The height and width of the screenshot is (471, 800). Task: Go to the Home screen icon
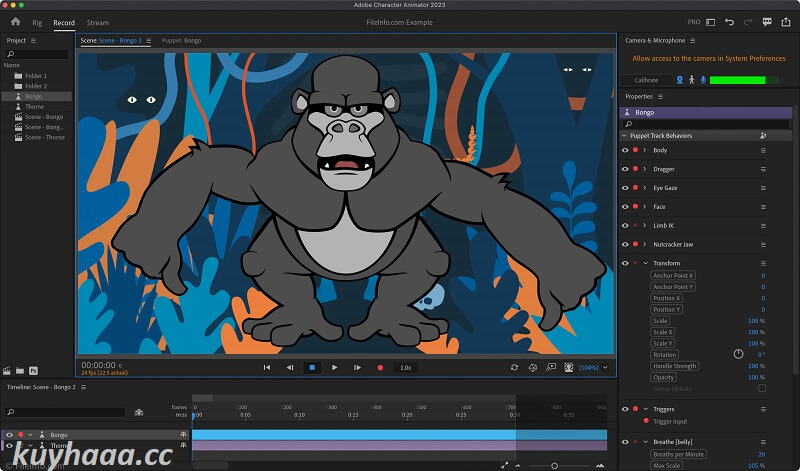[x=15, y=21]
